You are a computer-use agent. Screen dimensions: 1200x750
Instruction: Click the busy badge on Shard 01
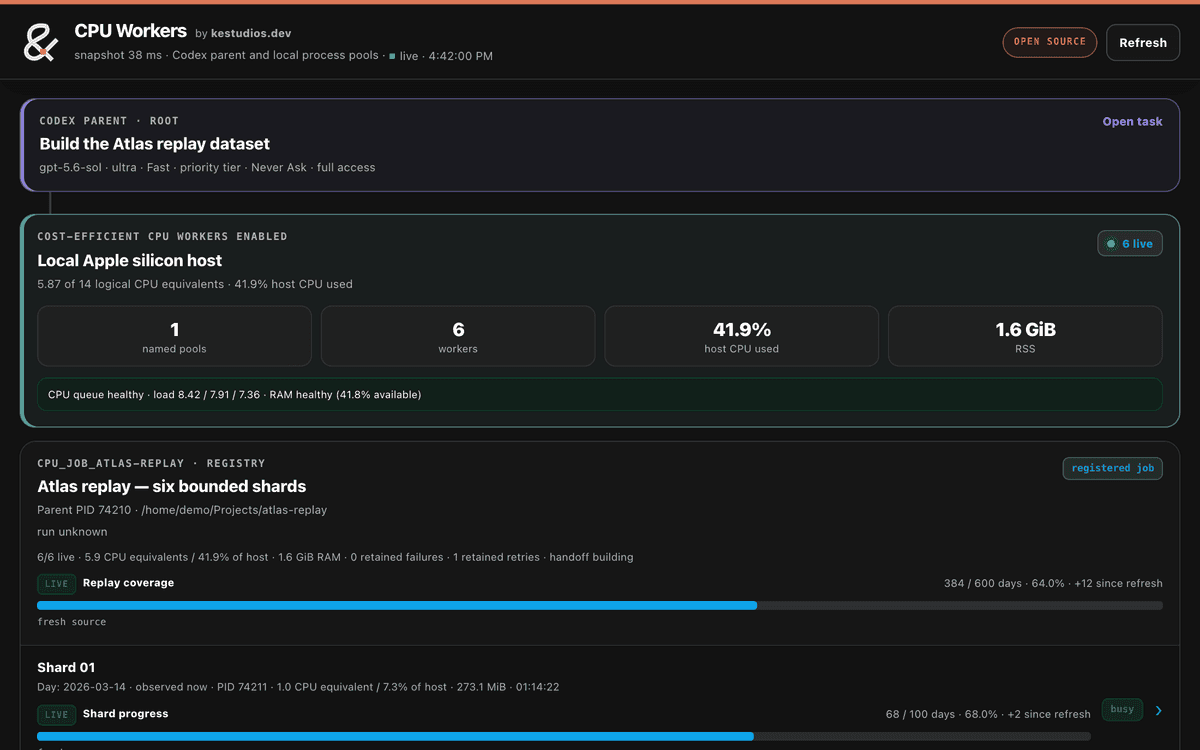click(x=1122, y=710)
